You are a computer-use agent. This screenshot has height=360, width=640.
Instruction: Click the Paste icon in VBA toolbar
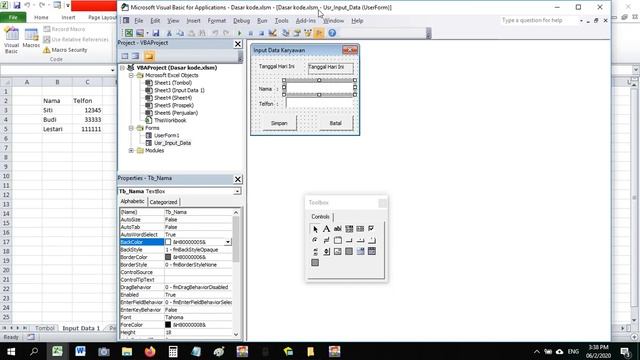(x=191, y=33)
